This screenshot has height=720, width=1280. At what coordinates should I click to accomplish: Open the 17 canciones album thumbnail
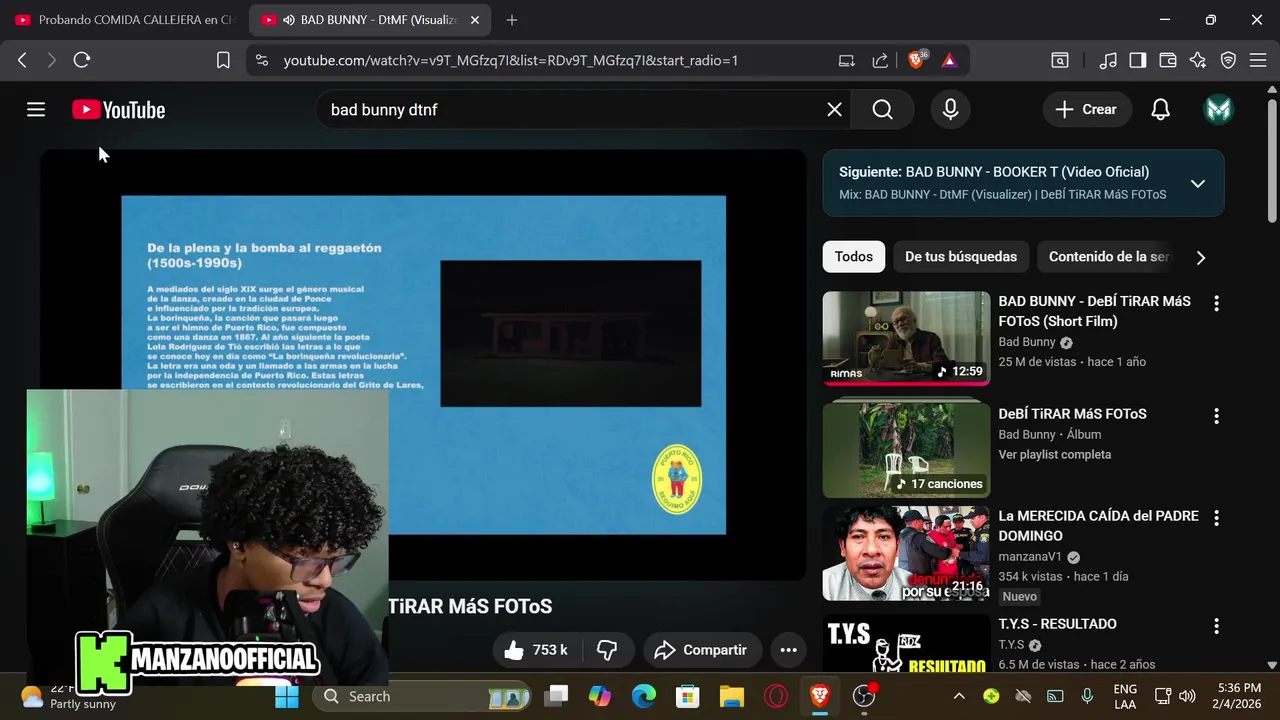(906, 451)
